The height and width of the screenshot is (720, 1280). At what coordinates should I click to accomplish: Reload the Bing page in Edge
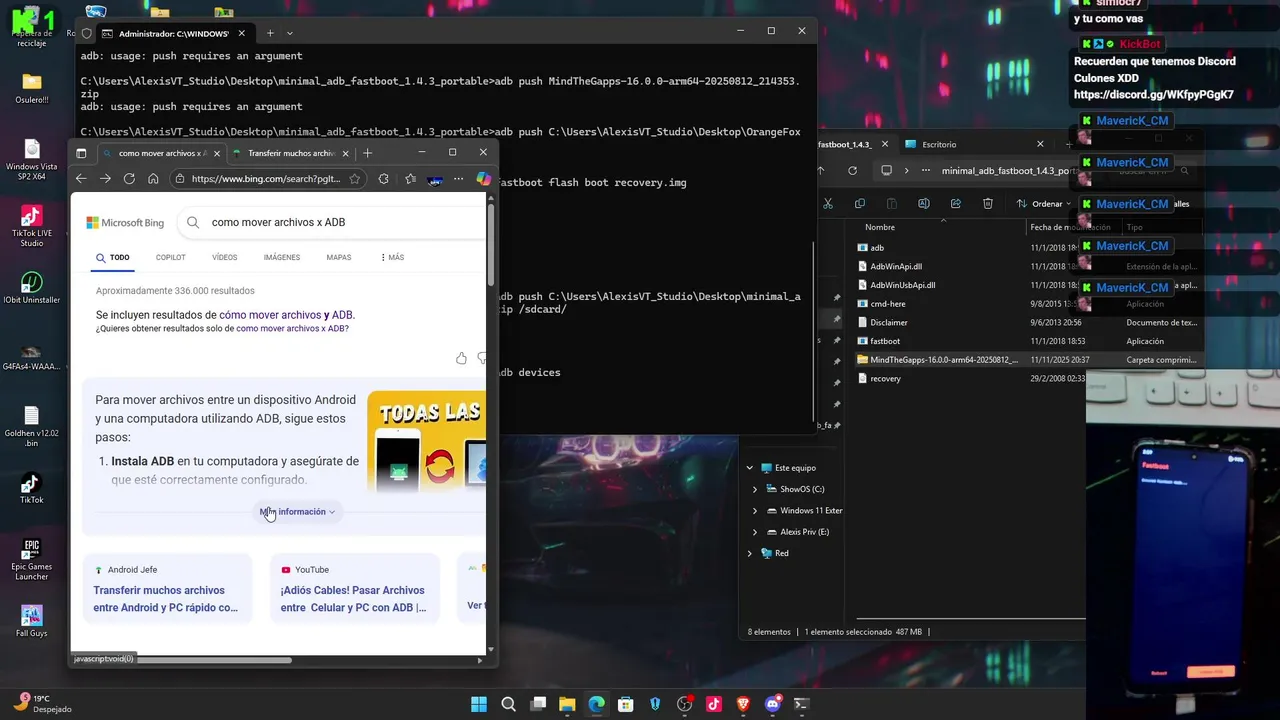(129, 179)
